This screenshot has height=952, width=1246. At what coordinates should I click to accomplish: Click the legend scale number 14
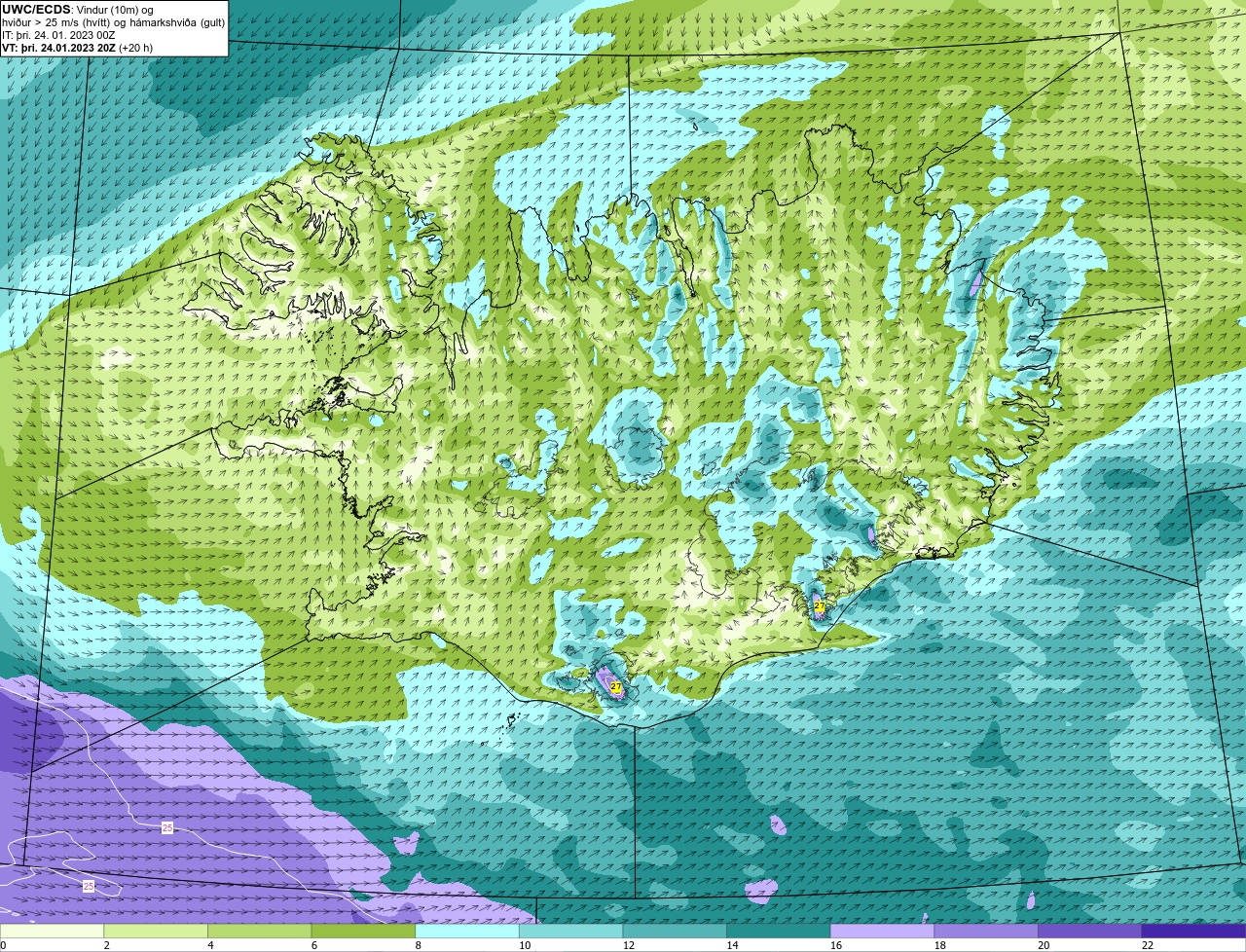732,945
